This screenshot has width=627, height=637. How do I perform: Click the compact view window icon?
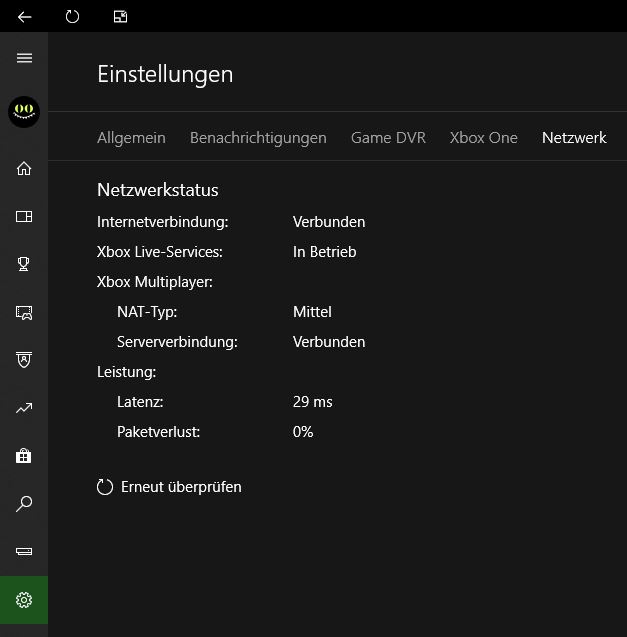tap(120, 17)
